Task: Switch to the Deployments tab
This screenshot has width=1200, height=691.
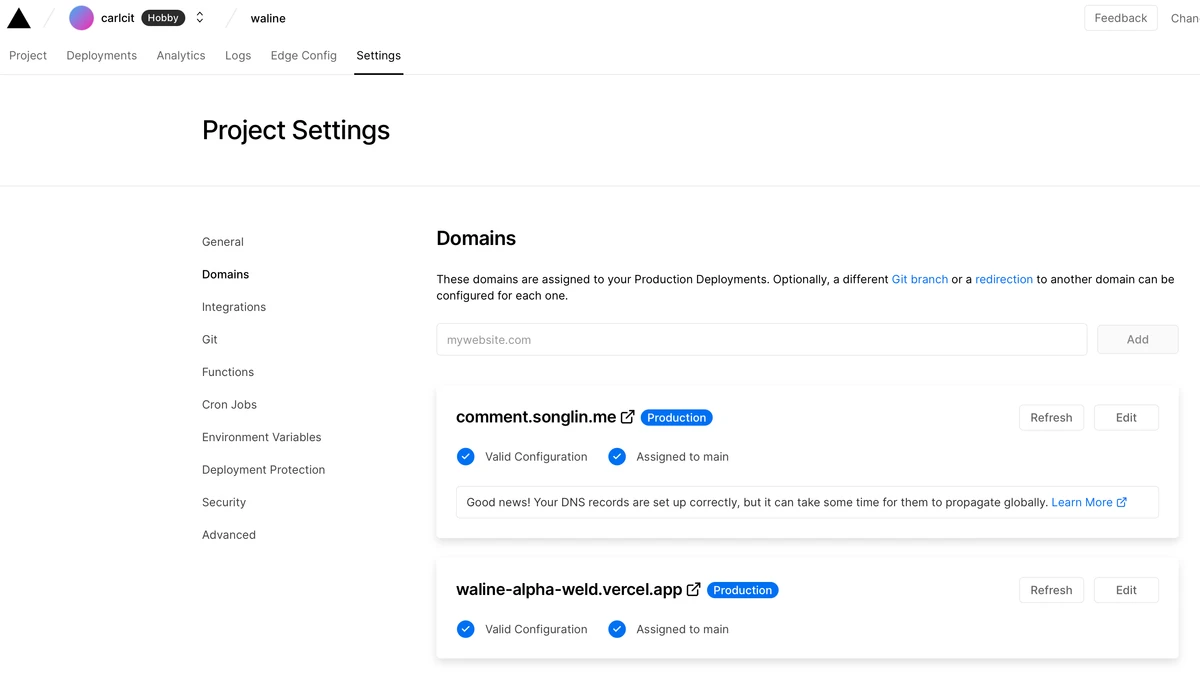Action: coord(102,56)
